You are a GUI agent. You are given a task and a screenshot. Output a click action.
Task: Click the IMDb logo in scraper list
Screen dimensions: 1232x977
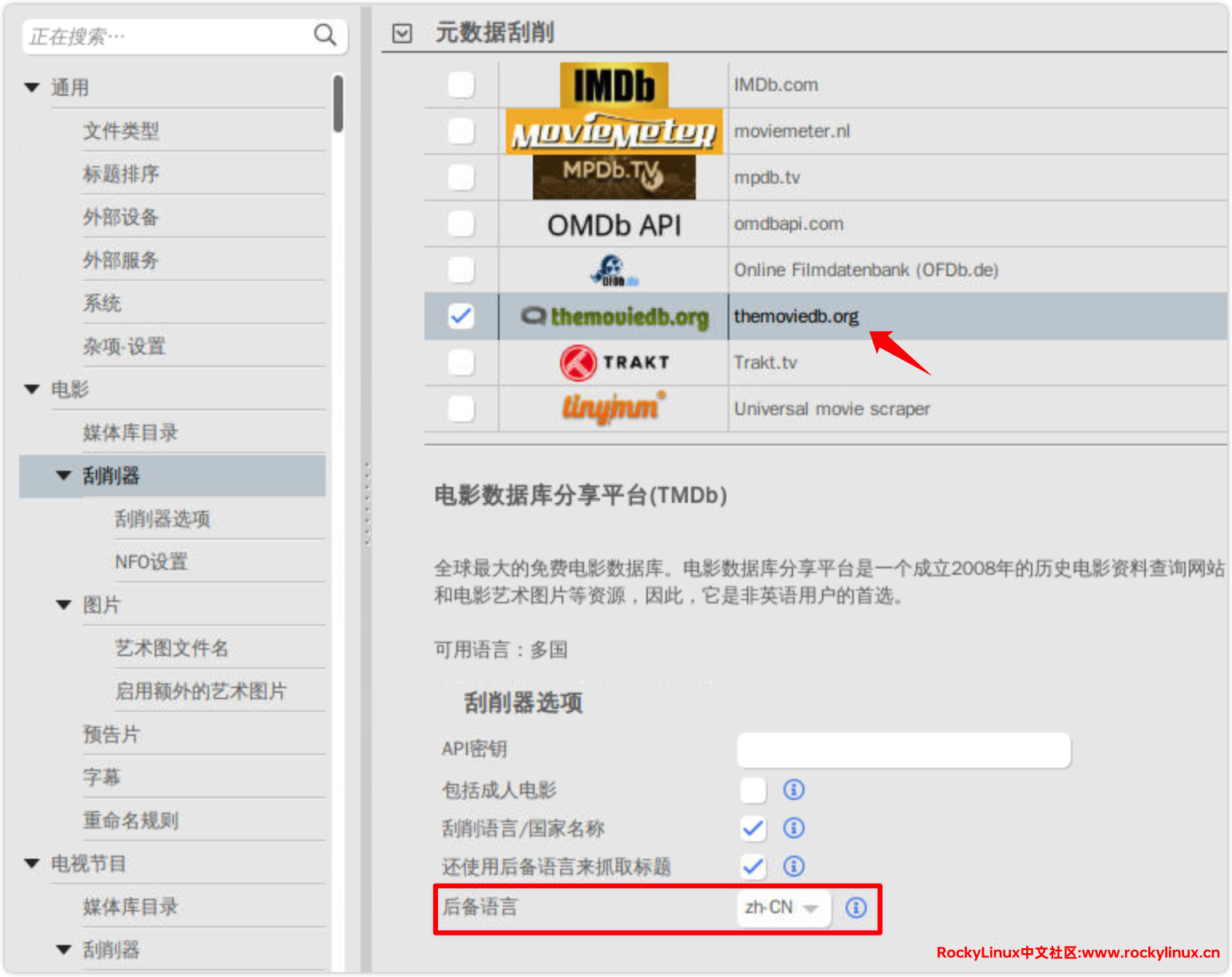pos(613,85)
